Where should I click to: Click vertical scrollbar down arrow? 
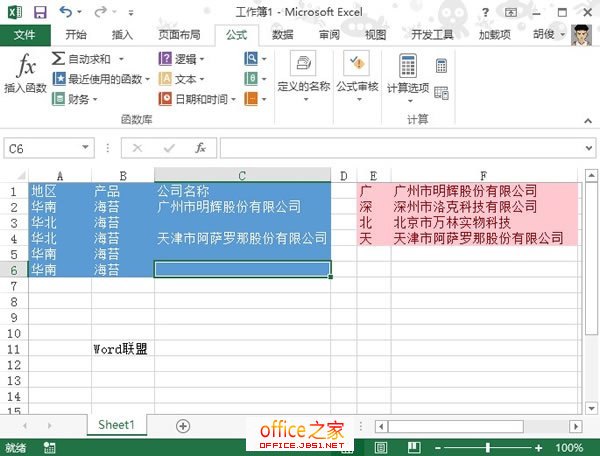click(591, 408)
